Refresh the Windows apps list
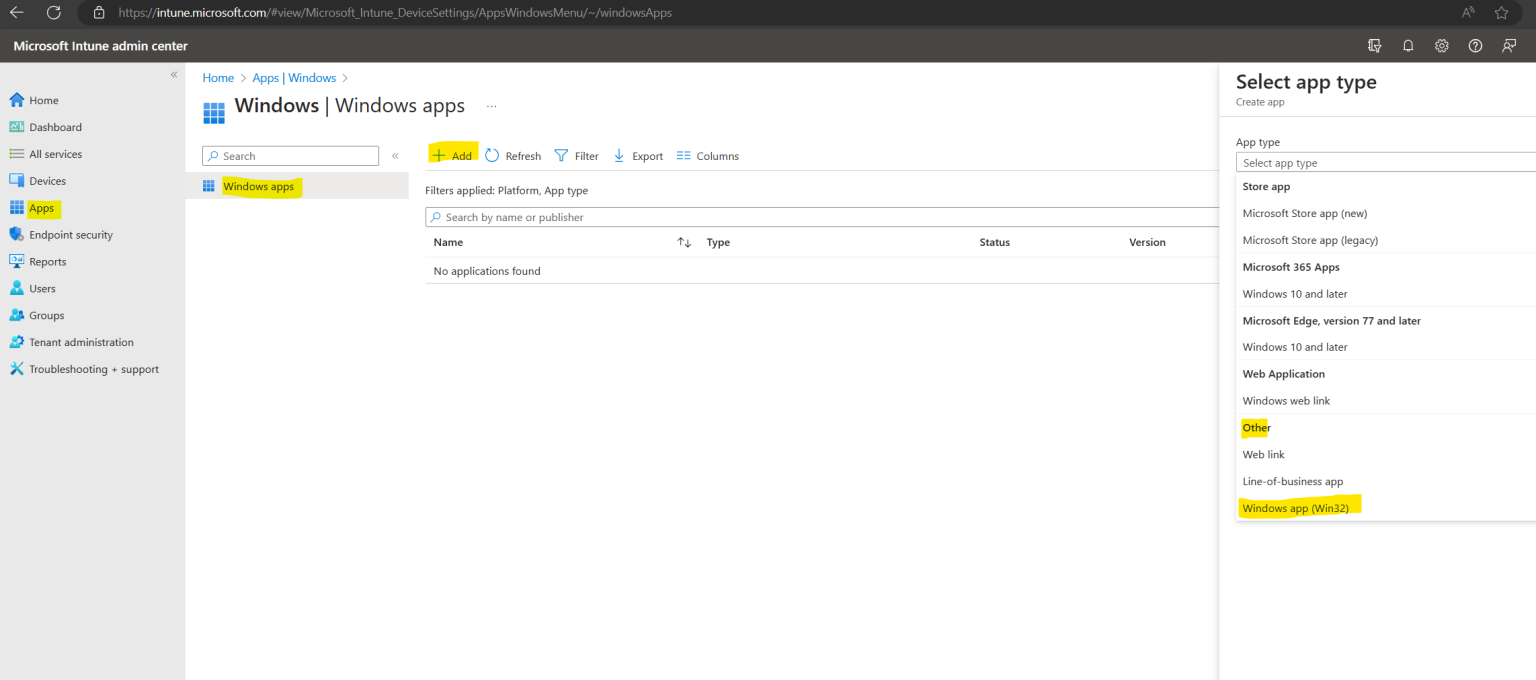 point(513,155)
